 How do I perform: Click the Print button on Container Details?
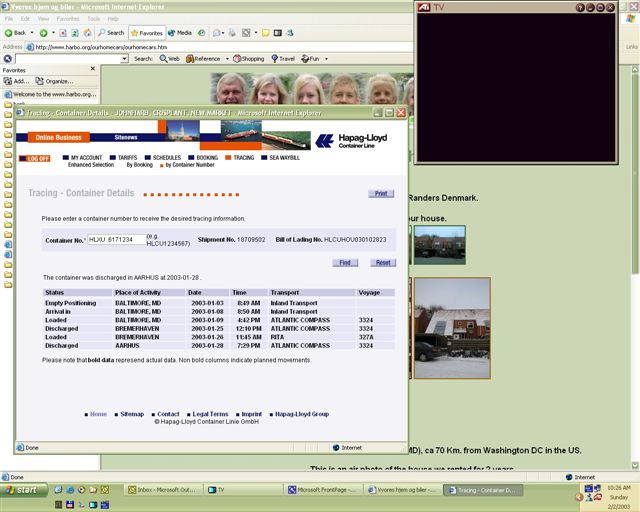(x=381, y=194)
